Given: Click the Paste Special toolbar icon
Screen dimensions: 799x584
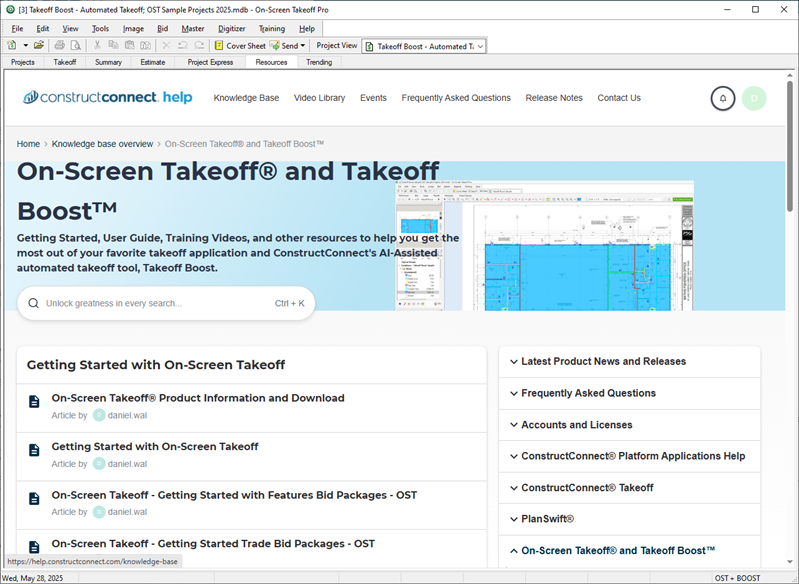Looking at the screenshot, I should pos(146,45).
